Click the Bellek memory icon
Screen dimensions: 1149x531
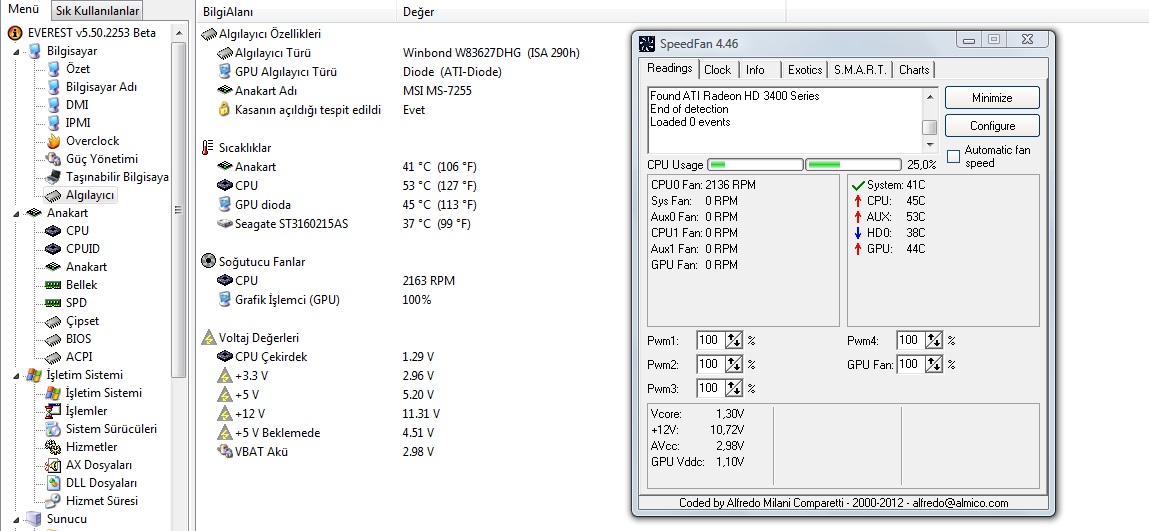[x=53, y=285]
